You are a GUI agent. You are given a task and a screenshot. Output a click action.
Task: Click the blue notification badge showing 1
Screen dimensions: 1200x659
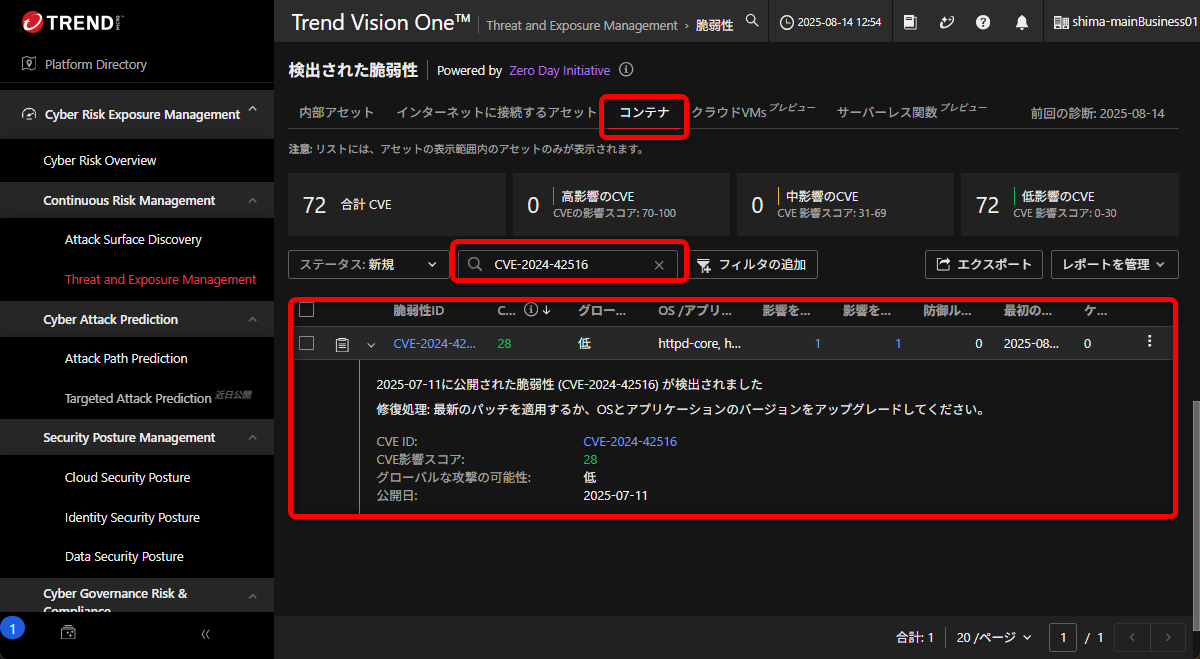[x=12, y=628]
